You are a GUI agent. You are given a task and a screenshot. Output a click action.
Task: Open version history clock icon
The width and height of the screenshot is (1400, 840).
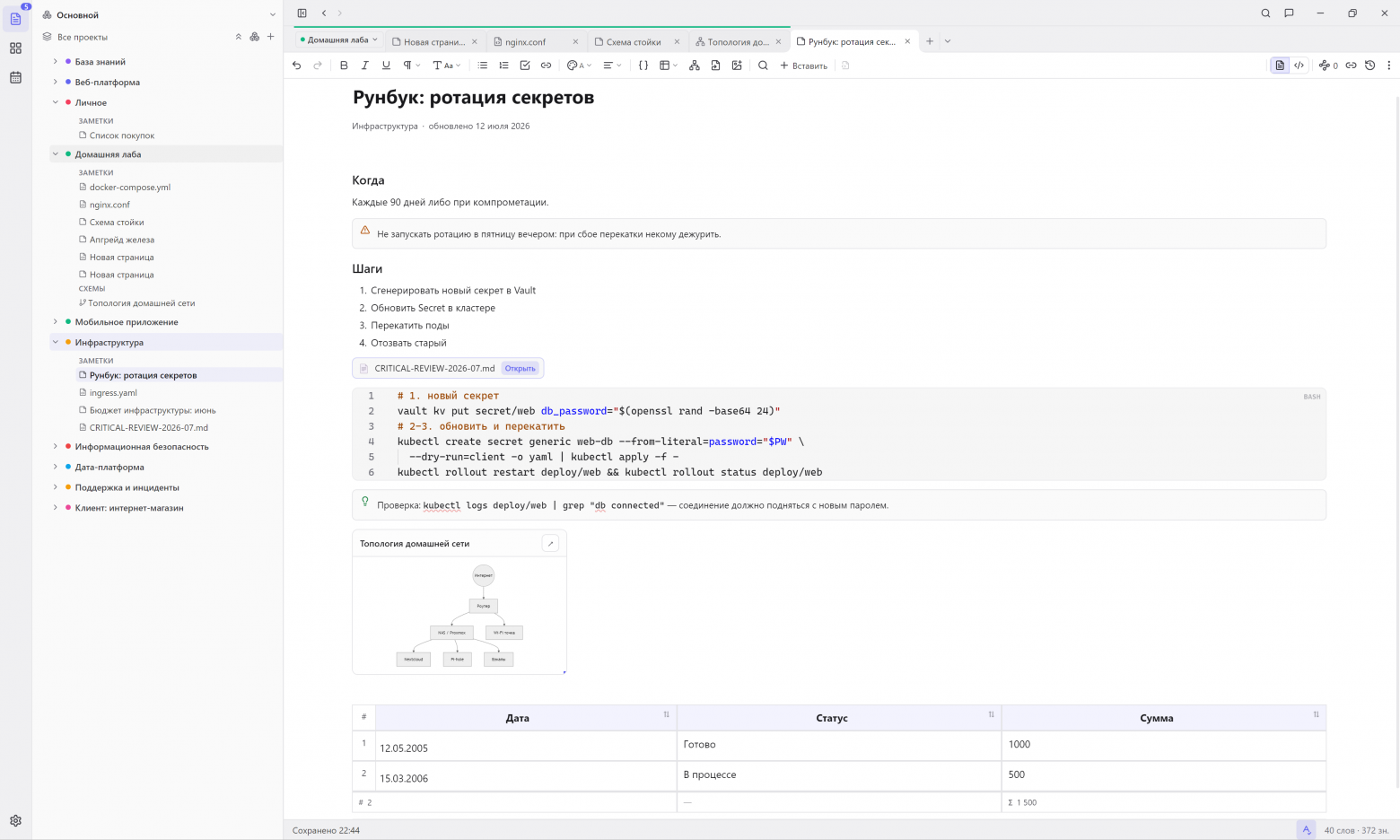(1369, 66)
